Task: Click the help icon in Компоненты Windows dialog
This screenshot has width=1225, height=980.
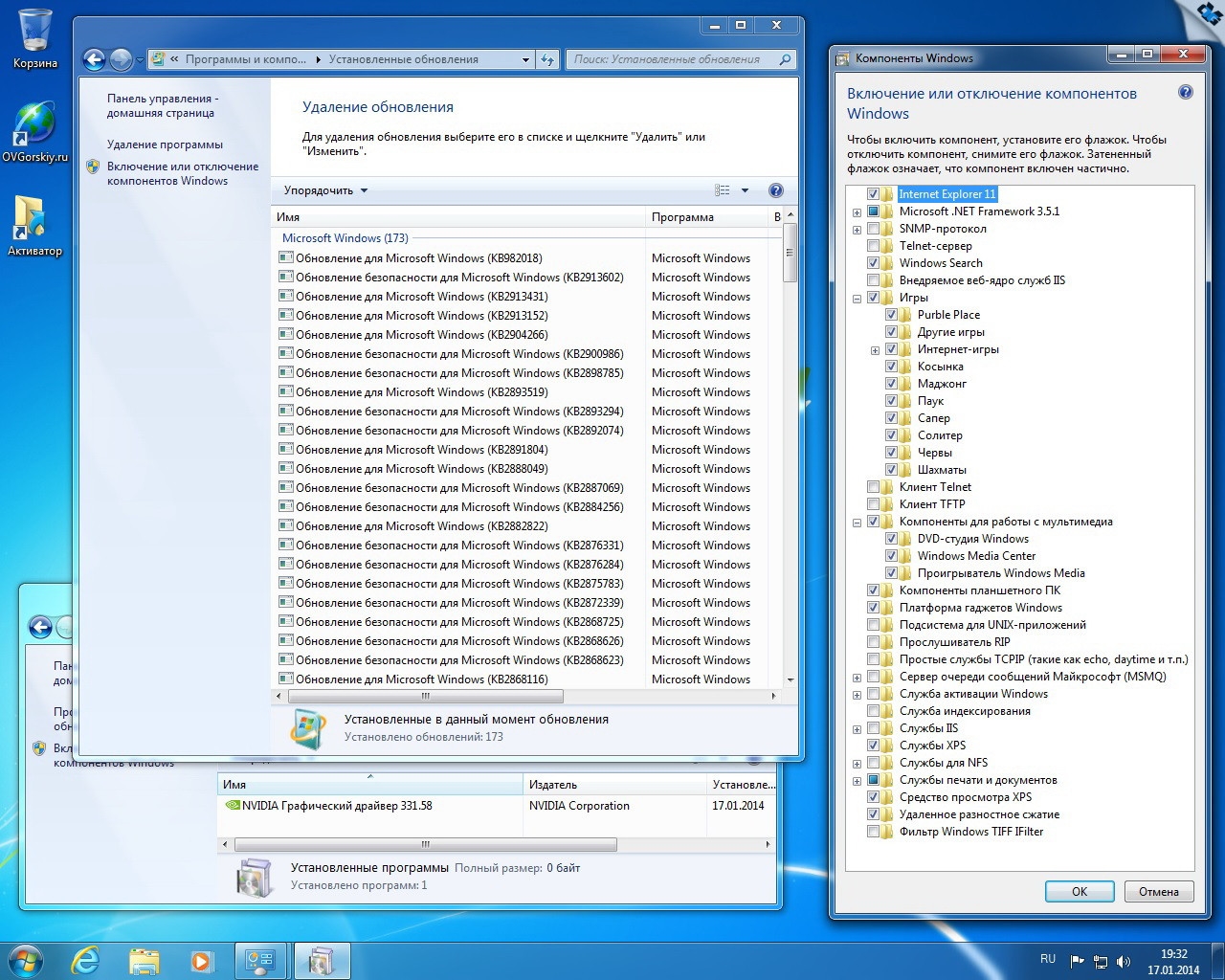Action: point(1186,93)
